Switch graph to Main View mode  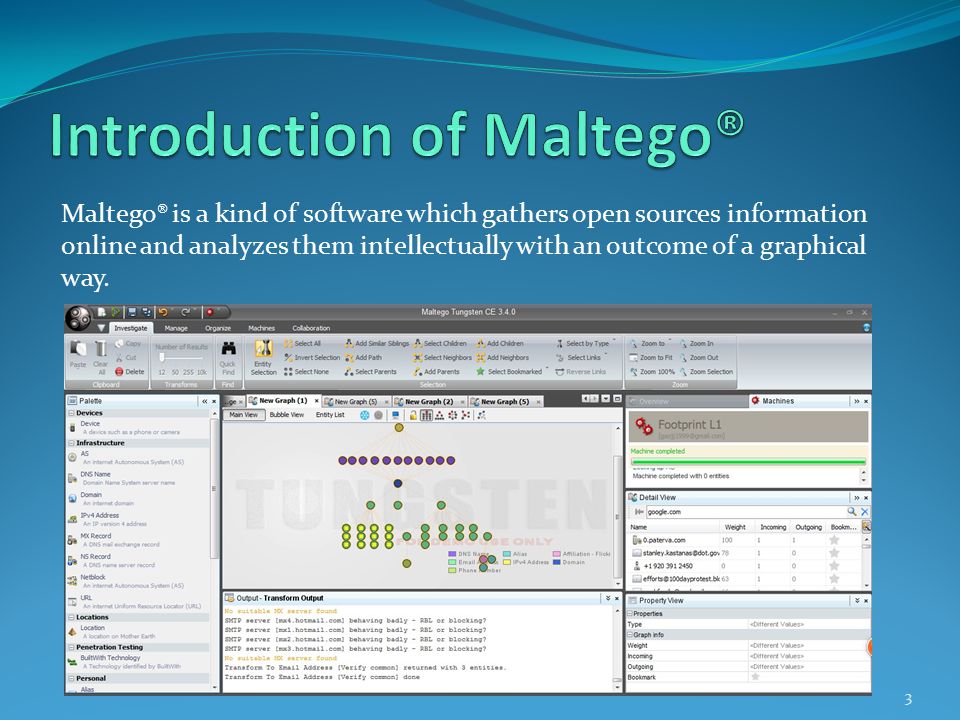coord(244,415)
